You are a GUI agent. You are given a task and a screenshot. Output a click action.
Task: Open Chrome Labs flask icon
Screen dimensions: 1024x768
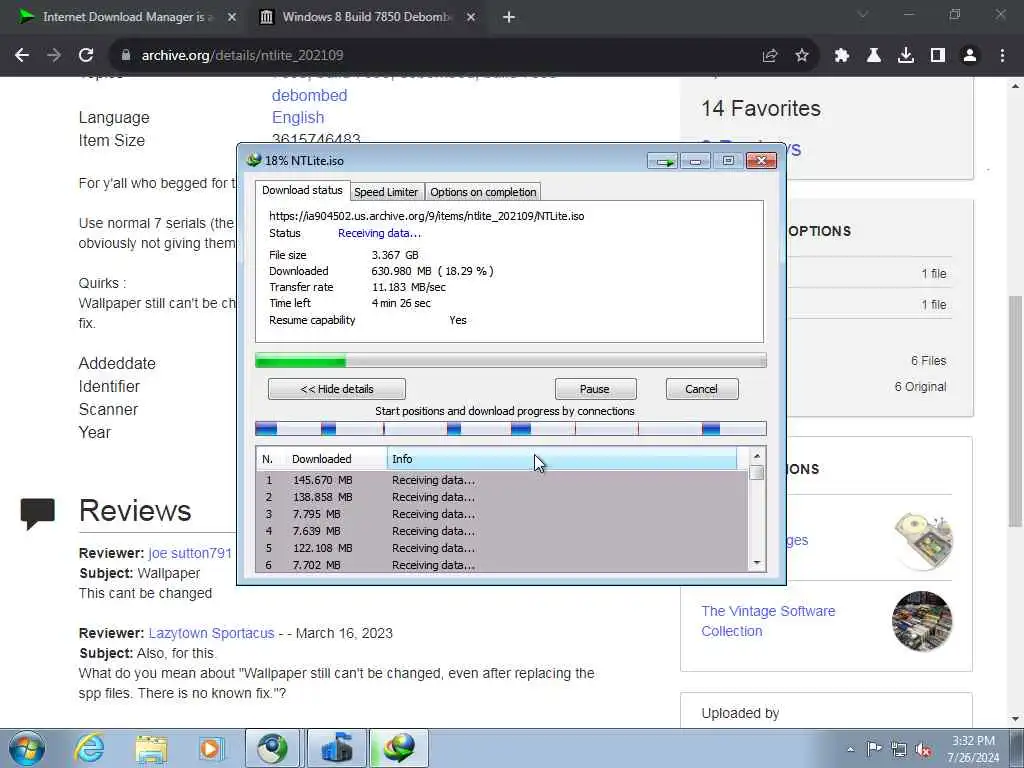pos(874,56)
